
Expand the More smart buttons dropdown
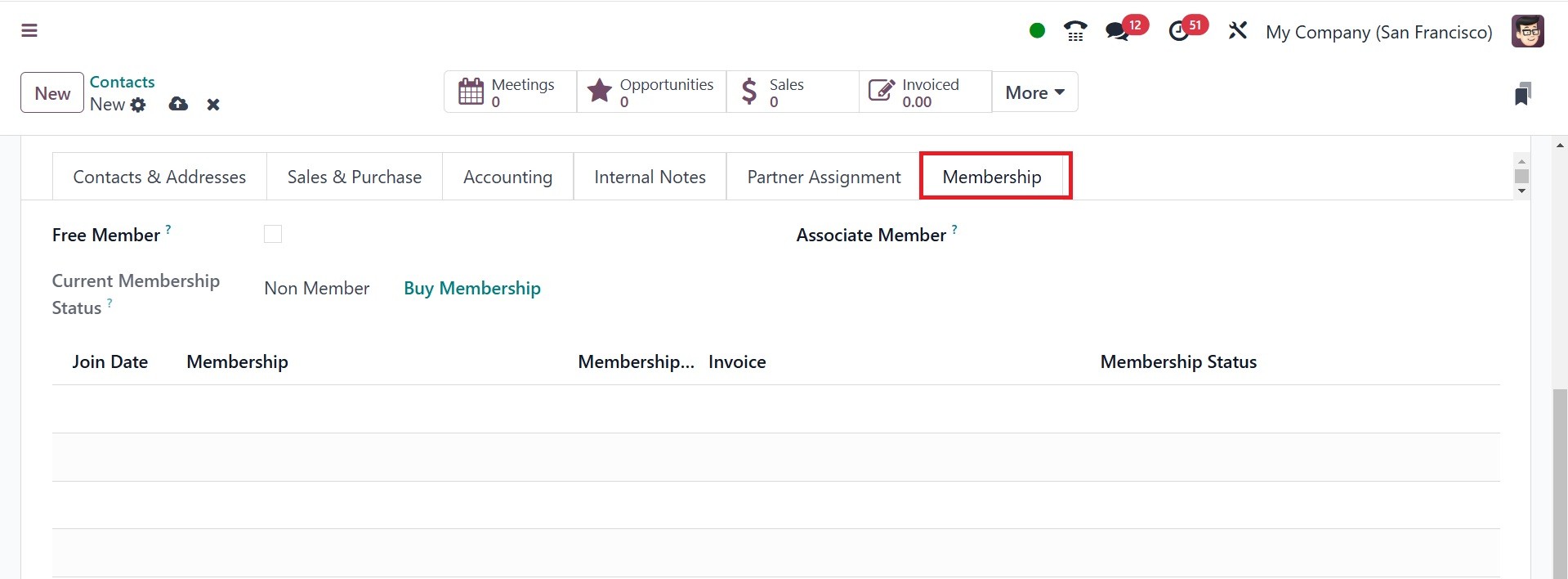(1034, 92)
